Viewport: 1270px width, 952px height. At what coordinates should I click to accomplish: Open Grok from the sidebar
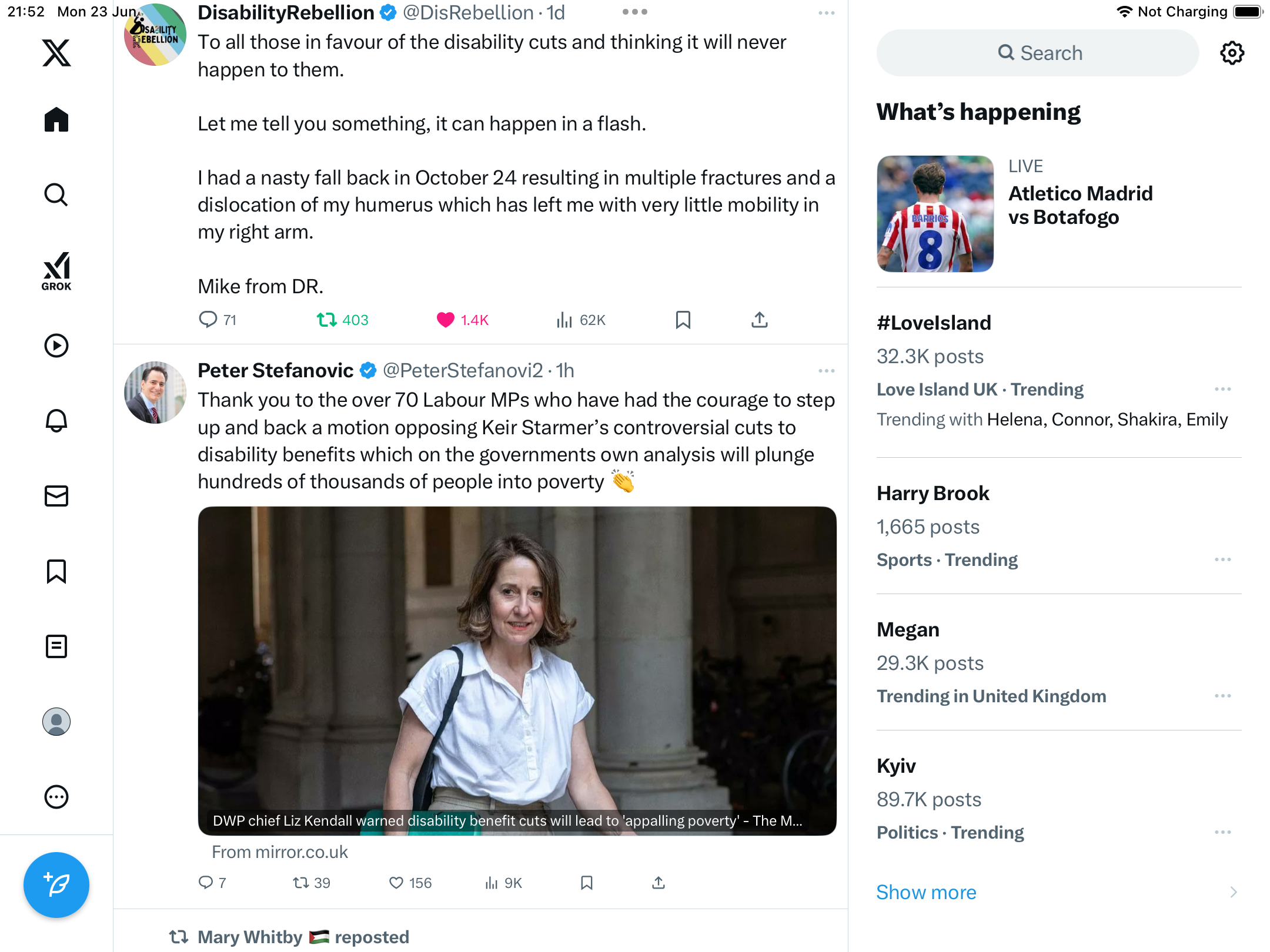pyautogui.click(x=56, y=271)
